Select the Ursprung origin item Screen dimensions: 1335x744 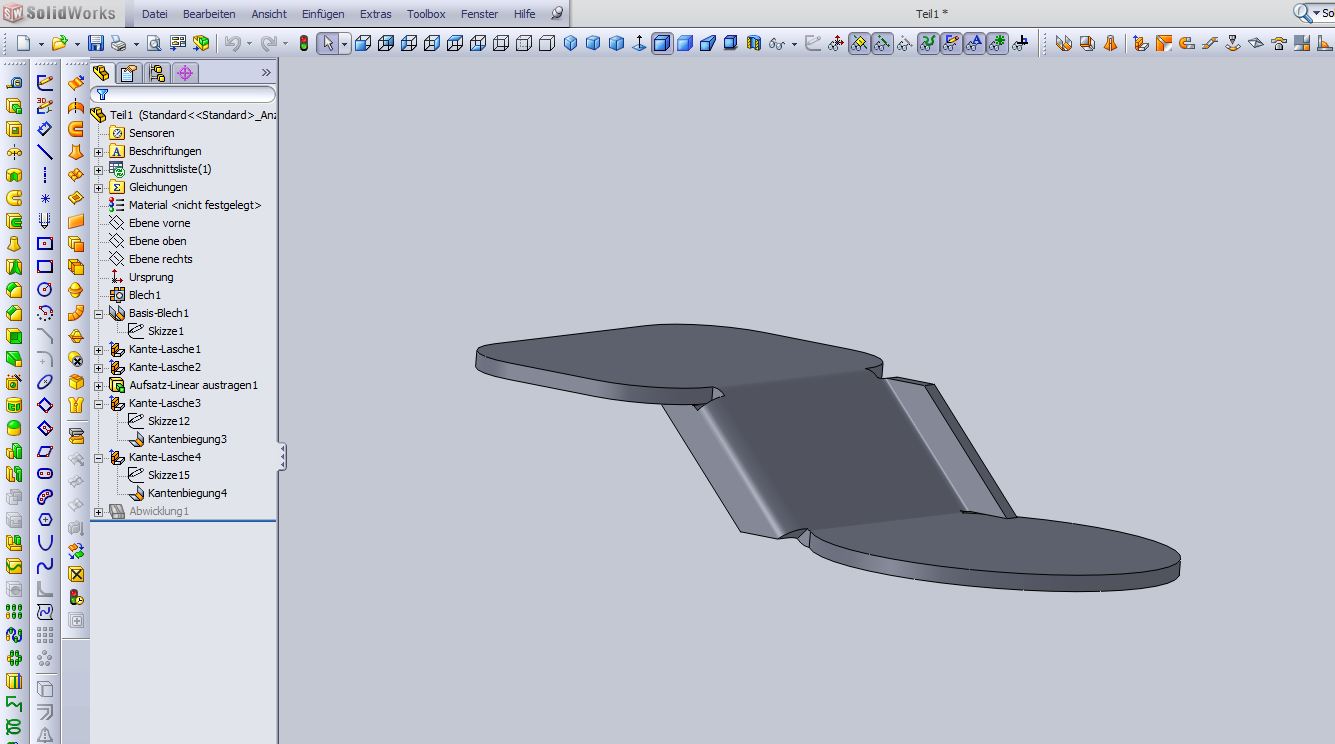151,277
